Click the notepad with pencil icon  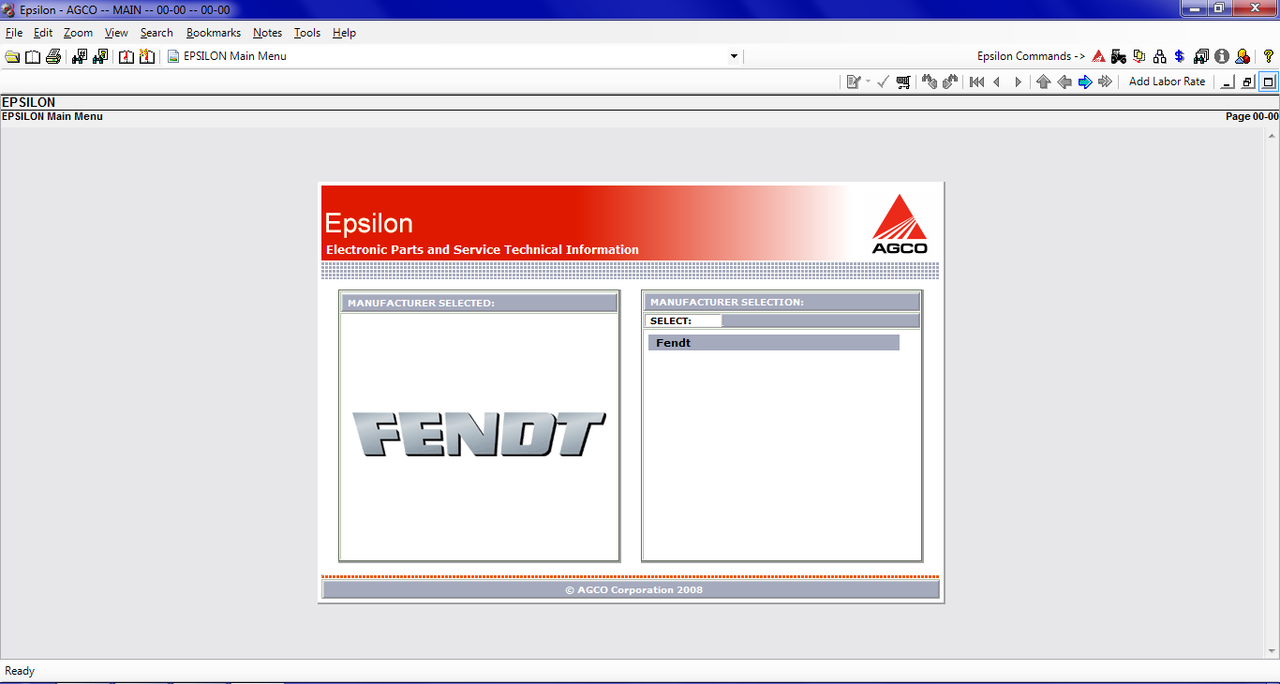click(853, 82)
